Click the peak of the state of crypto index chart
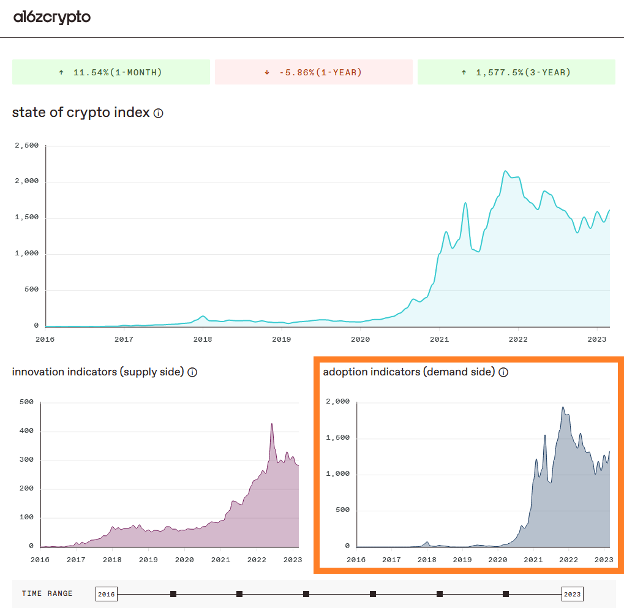This screenshot has width=624, height=614. click(x=507, y=172)
